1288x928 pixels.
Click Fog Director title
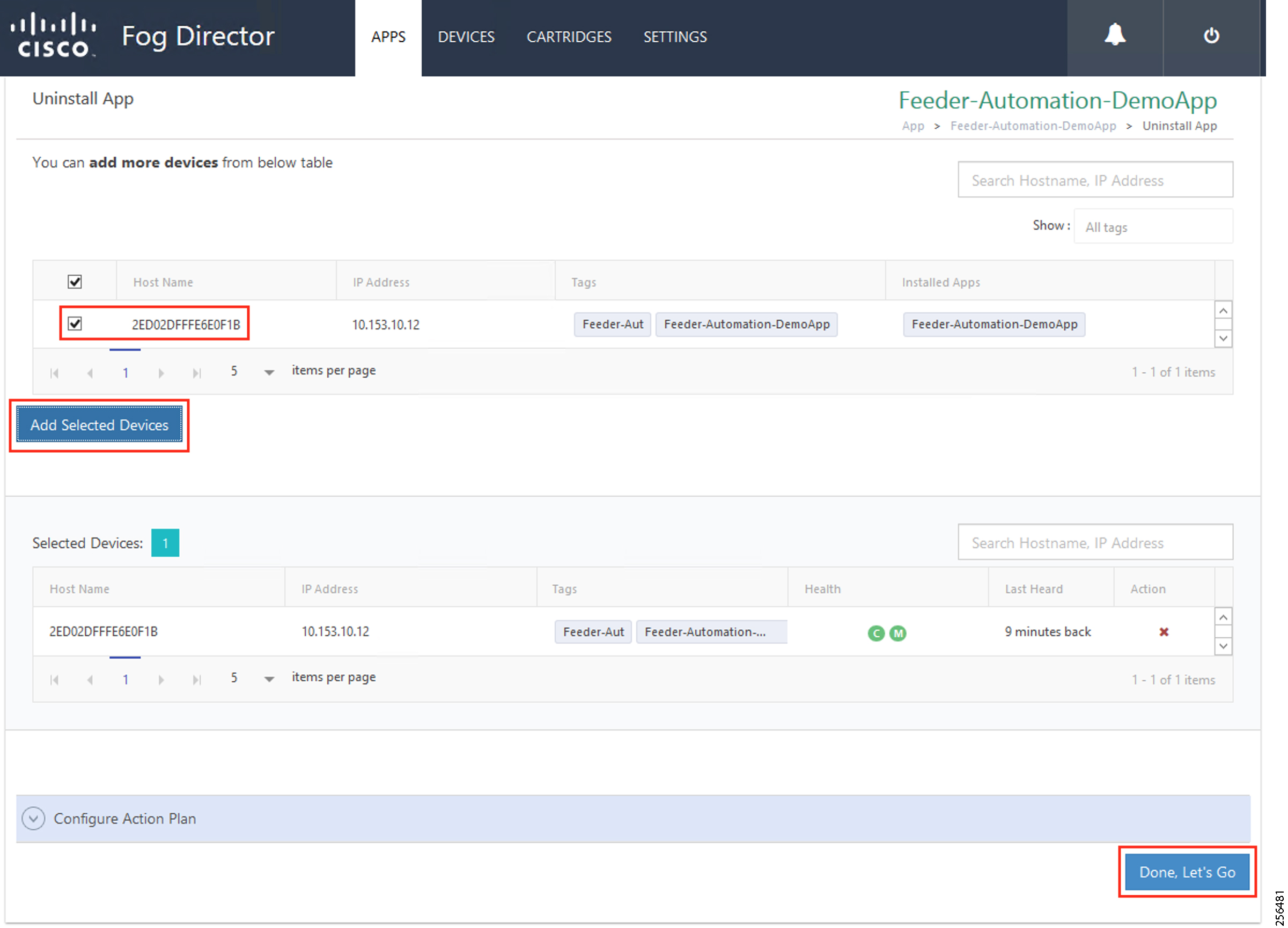[198, 36]
